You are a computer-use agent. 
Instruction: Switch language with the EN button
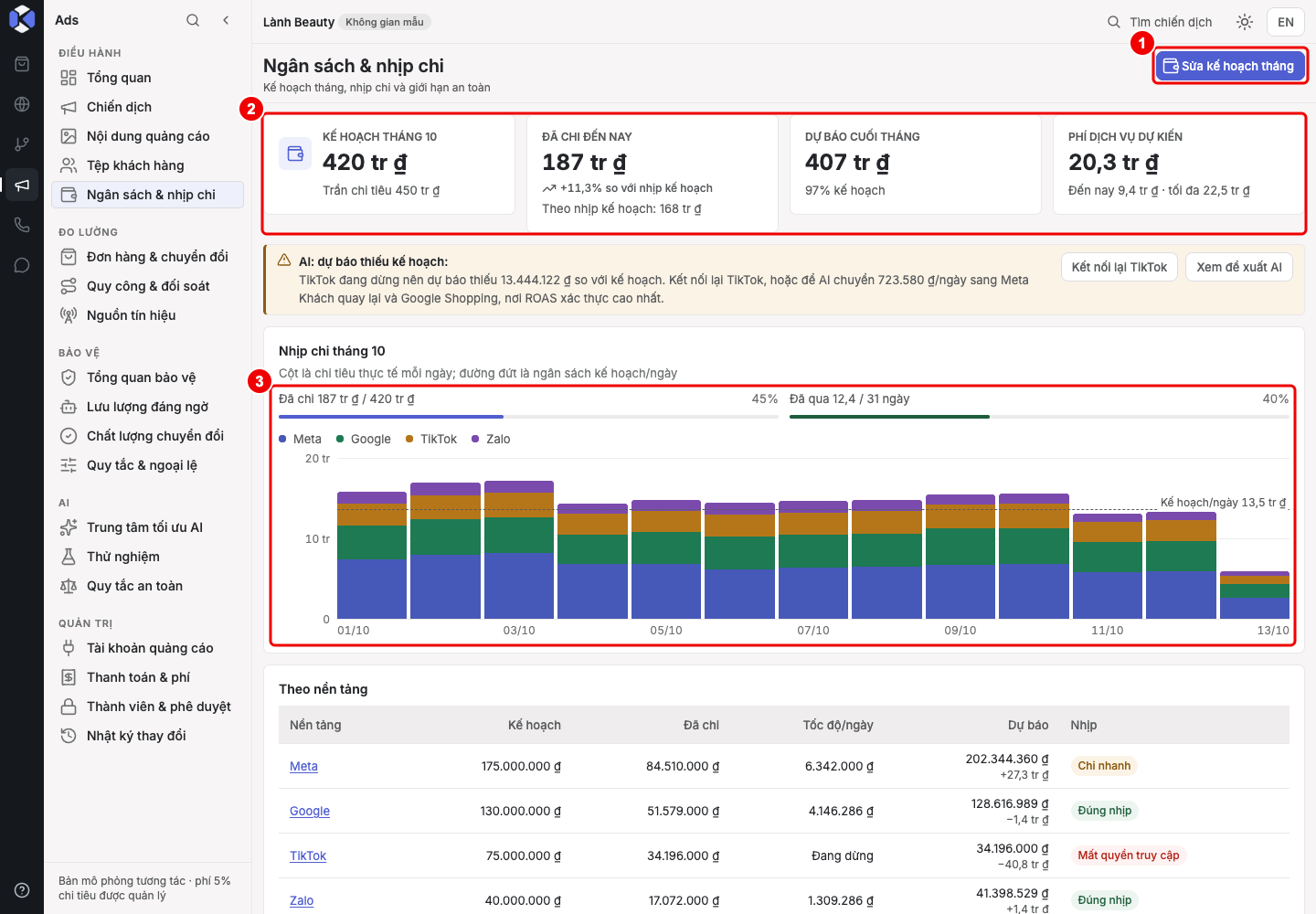tap(1286, 22)
